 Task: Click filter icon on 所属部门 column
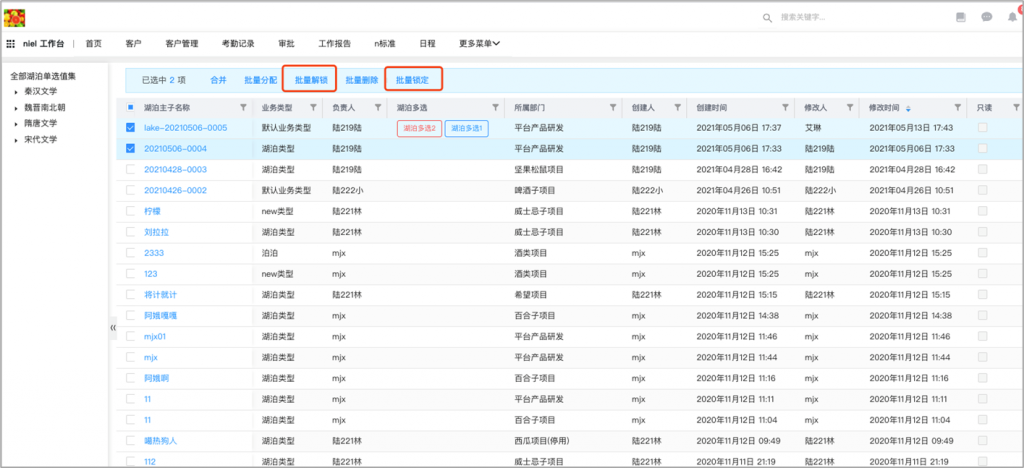click(x=606, y=107)
